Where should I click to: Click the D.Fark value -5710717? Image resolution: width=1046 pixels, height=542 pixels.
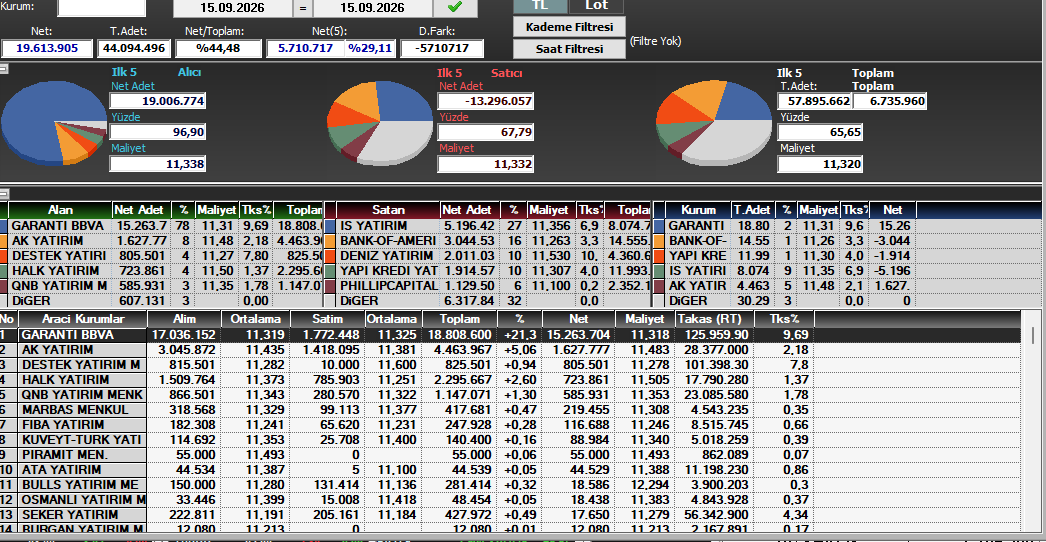440,49
